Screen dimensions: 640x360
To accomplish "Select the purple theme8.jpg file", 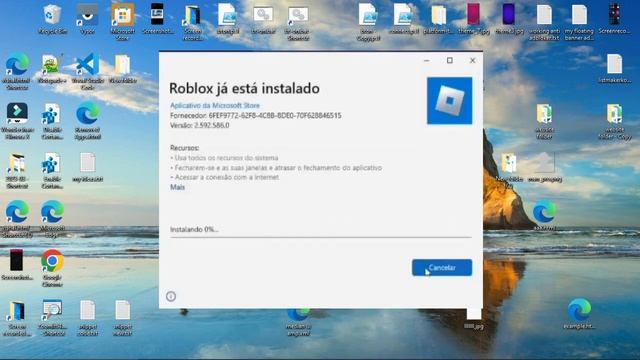I will click(x=509, y=19).
